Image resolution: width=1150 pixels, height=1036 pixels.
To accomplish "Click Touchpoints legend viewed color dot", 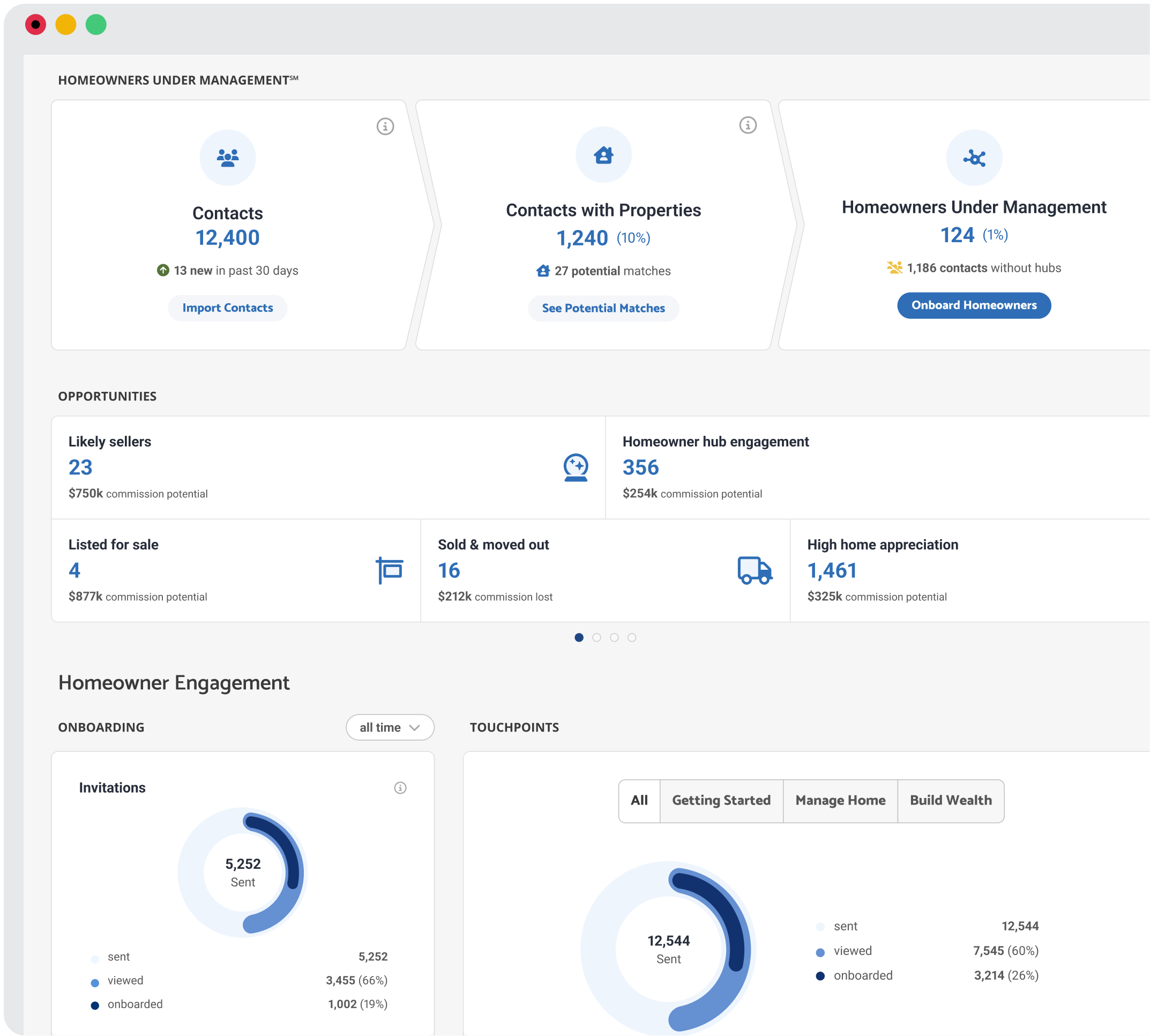I will tap(820, 952).
